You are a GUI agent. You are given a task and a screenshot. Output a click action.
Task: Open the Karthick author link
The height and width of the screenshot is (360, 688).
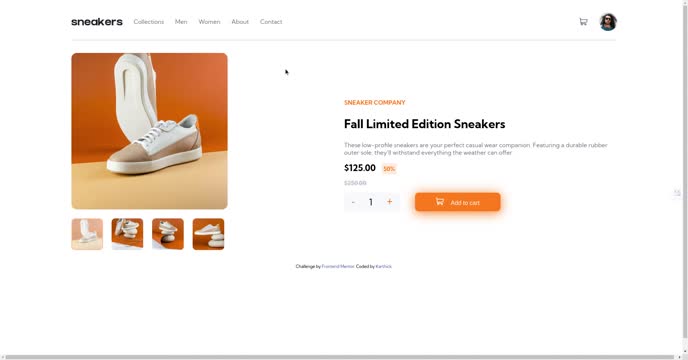point(383,266)
